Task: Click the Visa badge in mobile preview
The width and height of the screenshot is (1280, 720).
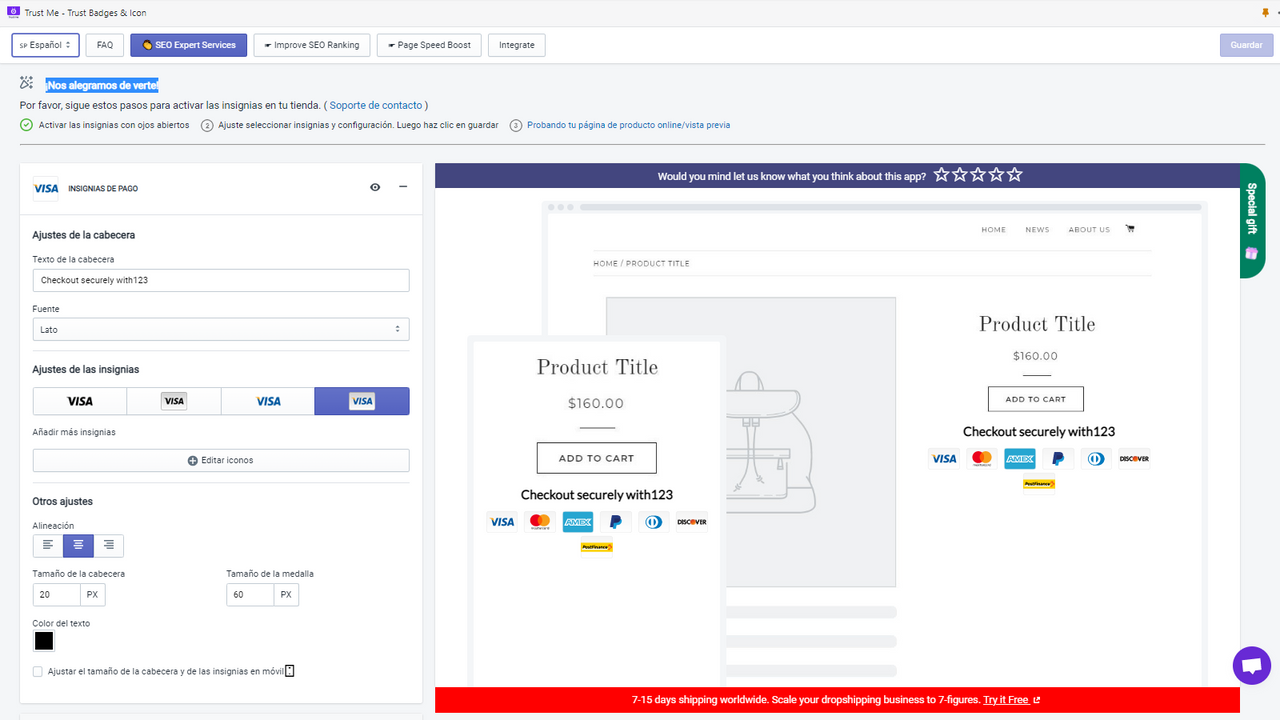Action: 502,522
